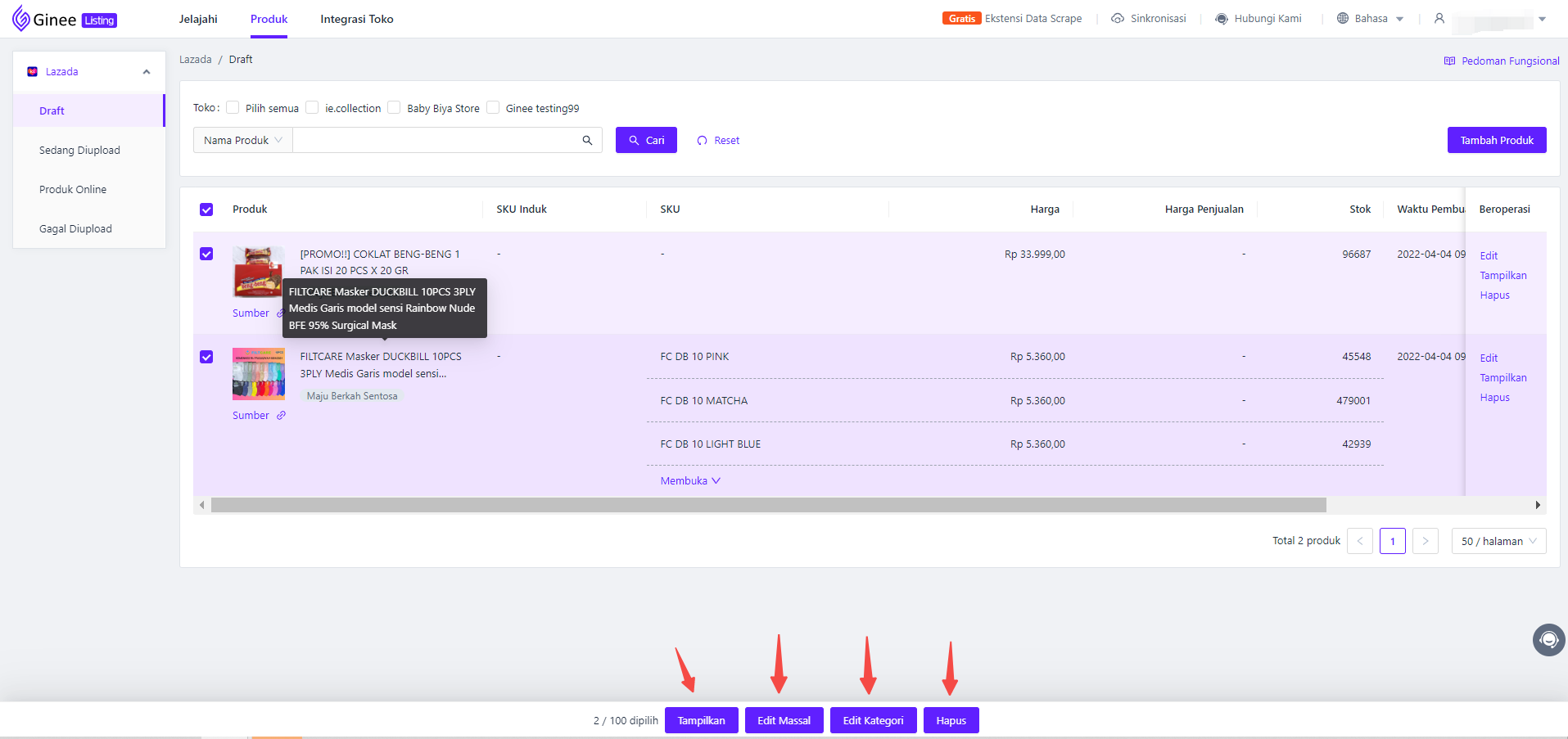Screen dimensions: 1568x739
Task: Open the FILTCARE mask product thumbnail
Action: tap(259, 374)
